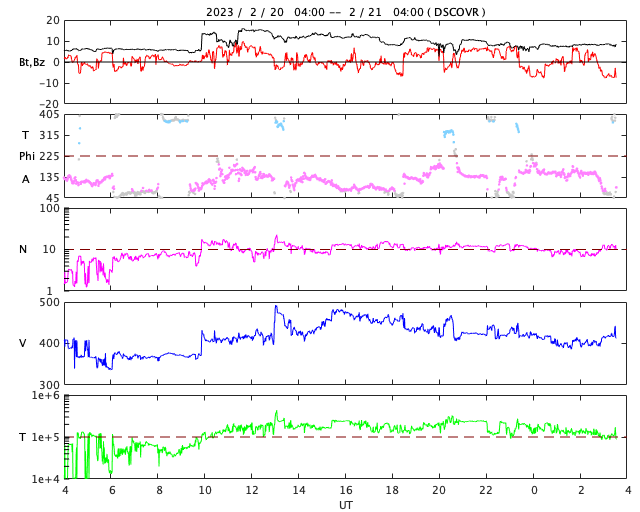Click the '45' Phi tick label
Screen dimensions: 640x512
[x=53, y=198]
